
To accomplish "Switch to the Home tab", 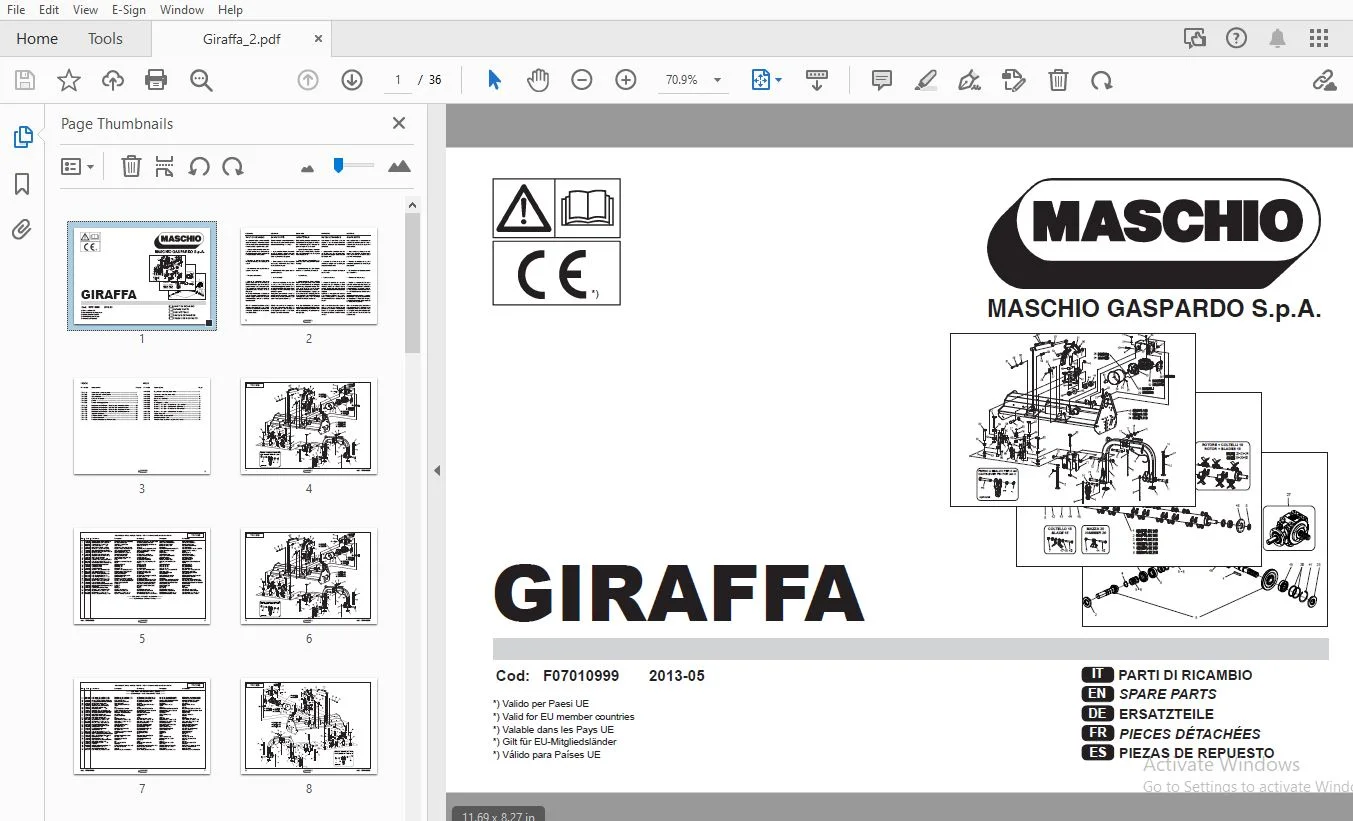I will 37,39.
